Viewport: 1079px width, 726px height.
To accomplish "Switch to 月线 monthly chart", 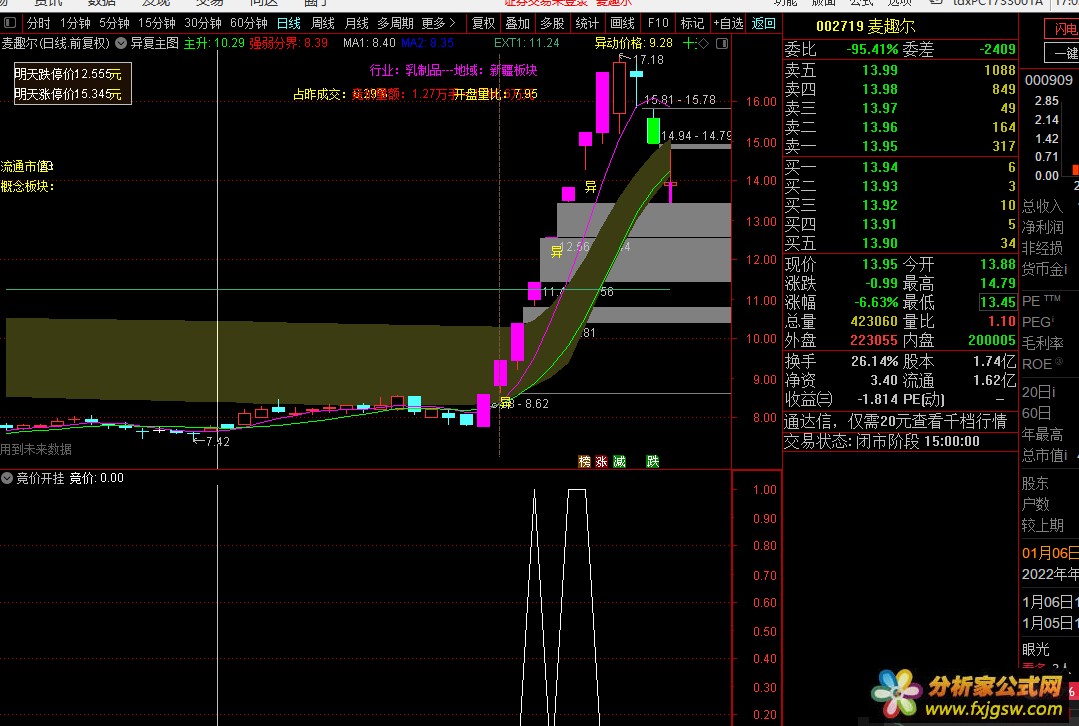I will 356,23.
